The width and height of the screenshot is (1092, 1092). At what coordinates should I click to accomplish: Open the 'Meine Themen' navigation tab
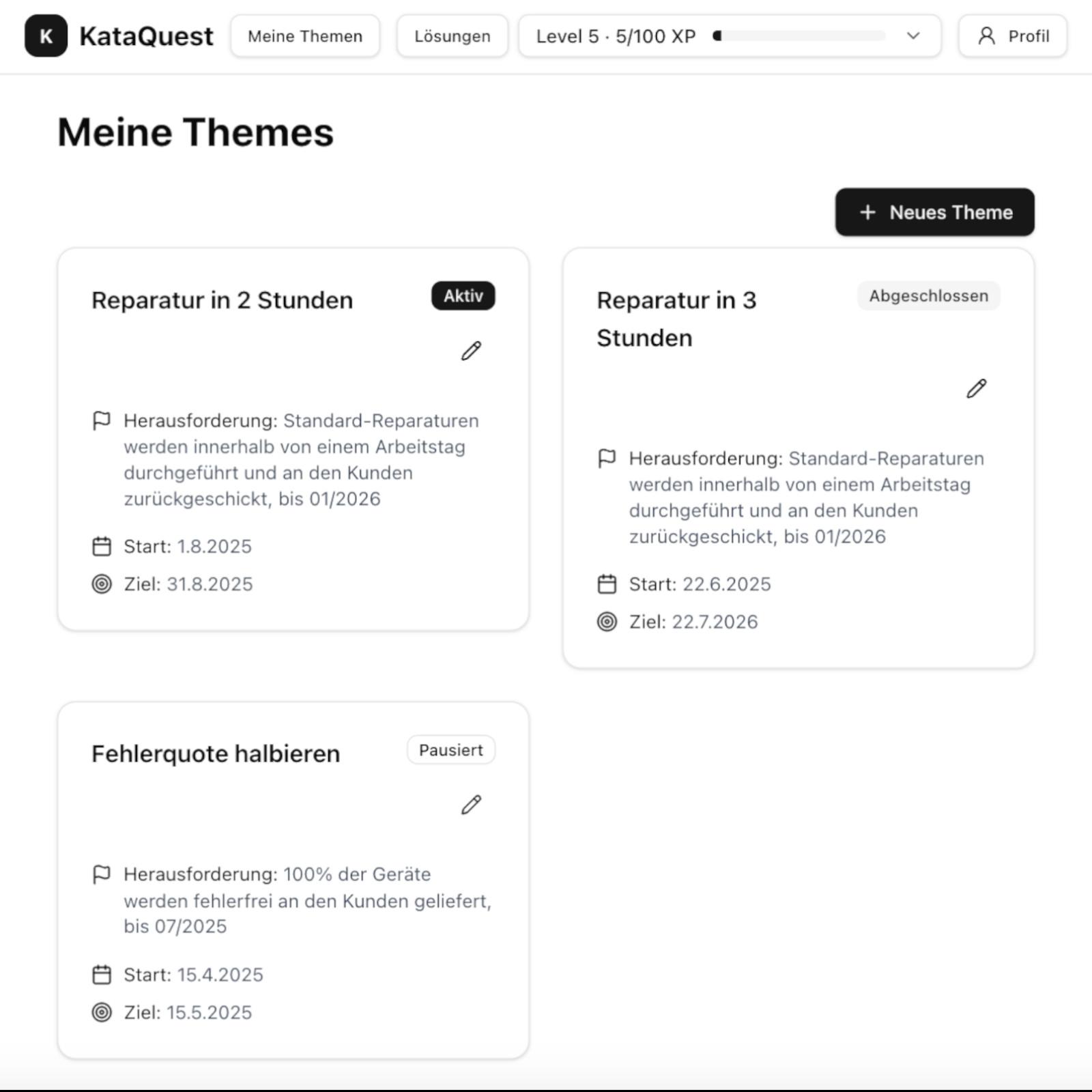pyautogui.click(x=305, y=36)
